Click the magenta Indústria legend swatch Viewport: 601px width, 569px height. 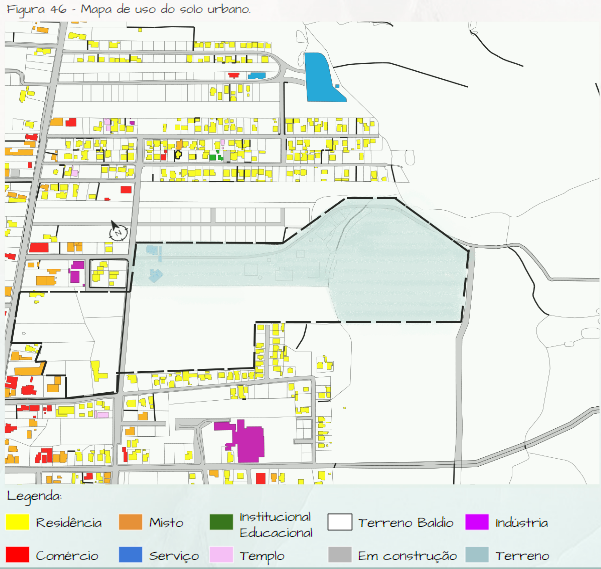point(477,522)
